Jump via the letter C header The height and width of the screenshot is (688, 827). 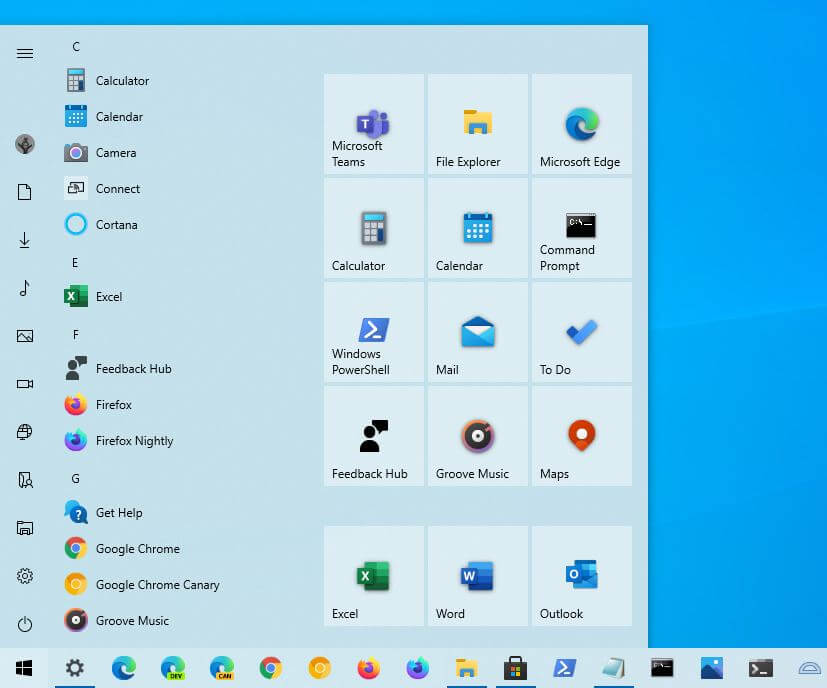pyautogui.click(x=76, y=46)
